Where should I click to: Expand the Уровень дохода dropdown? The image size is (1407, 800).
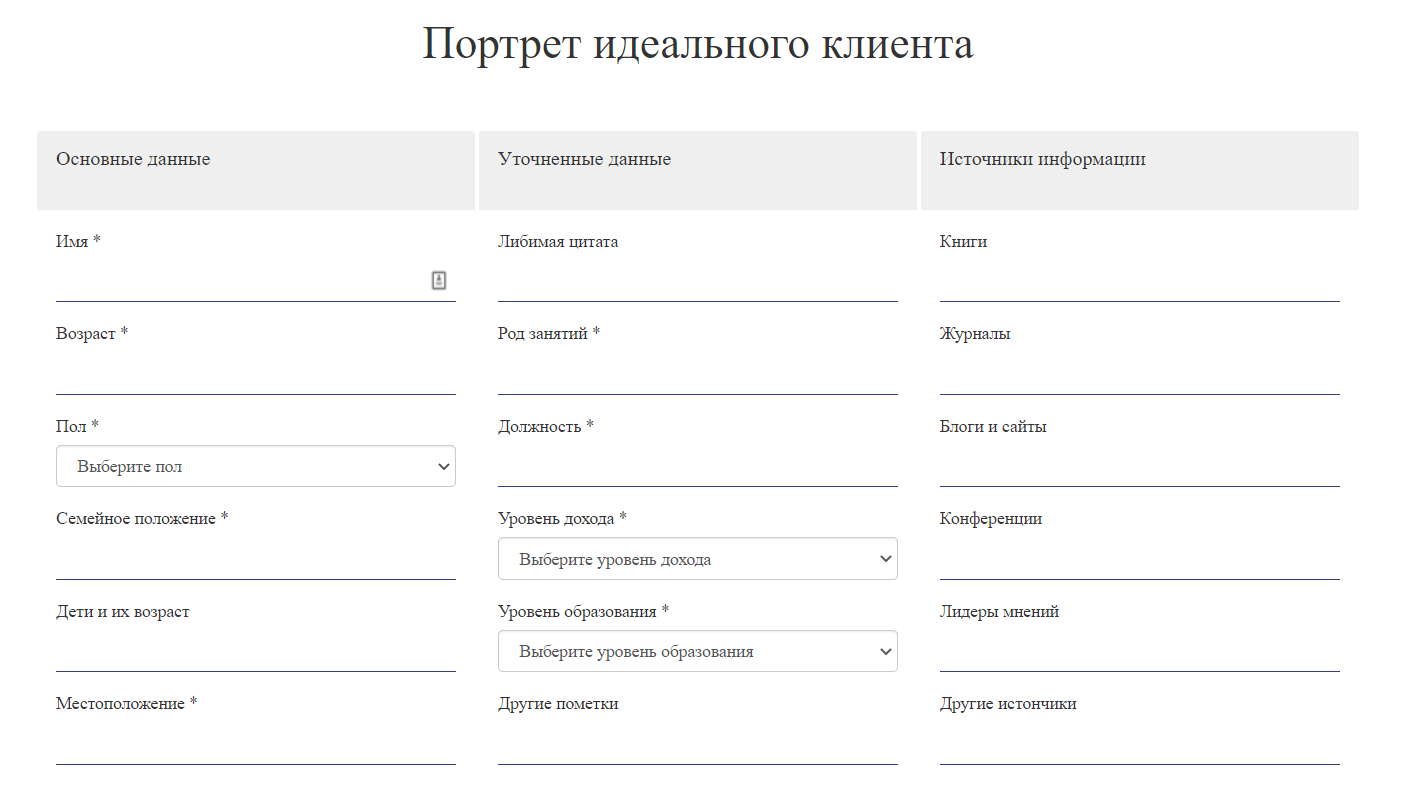[697, 559]
